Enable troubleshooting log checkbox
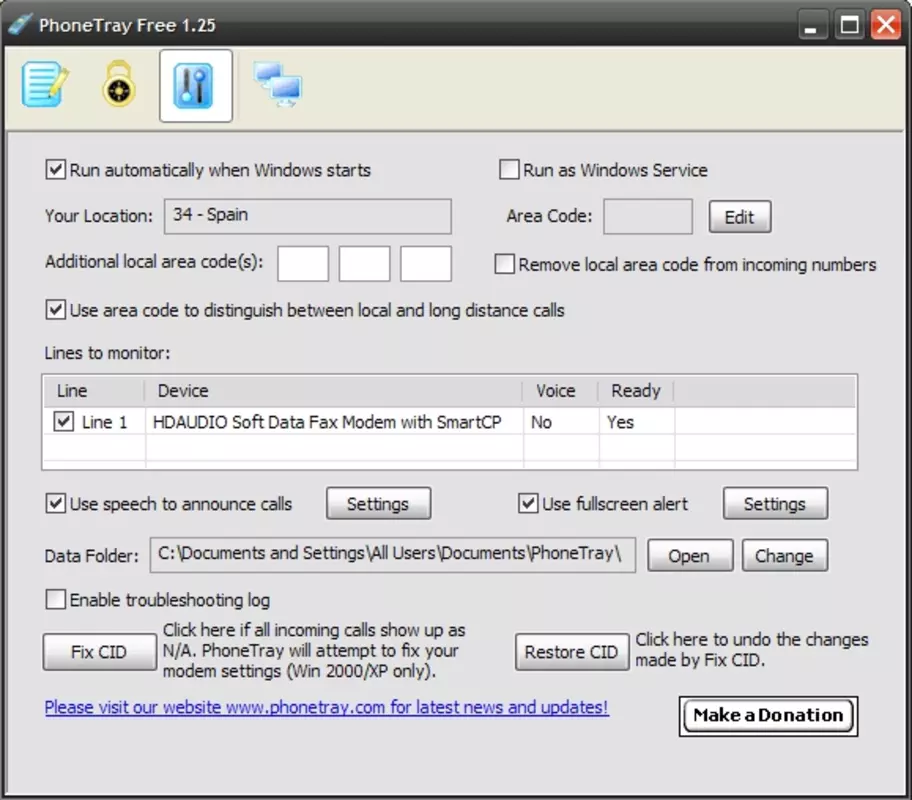912x800 pixels. click(55, 600)
